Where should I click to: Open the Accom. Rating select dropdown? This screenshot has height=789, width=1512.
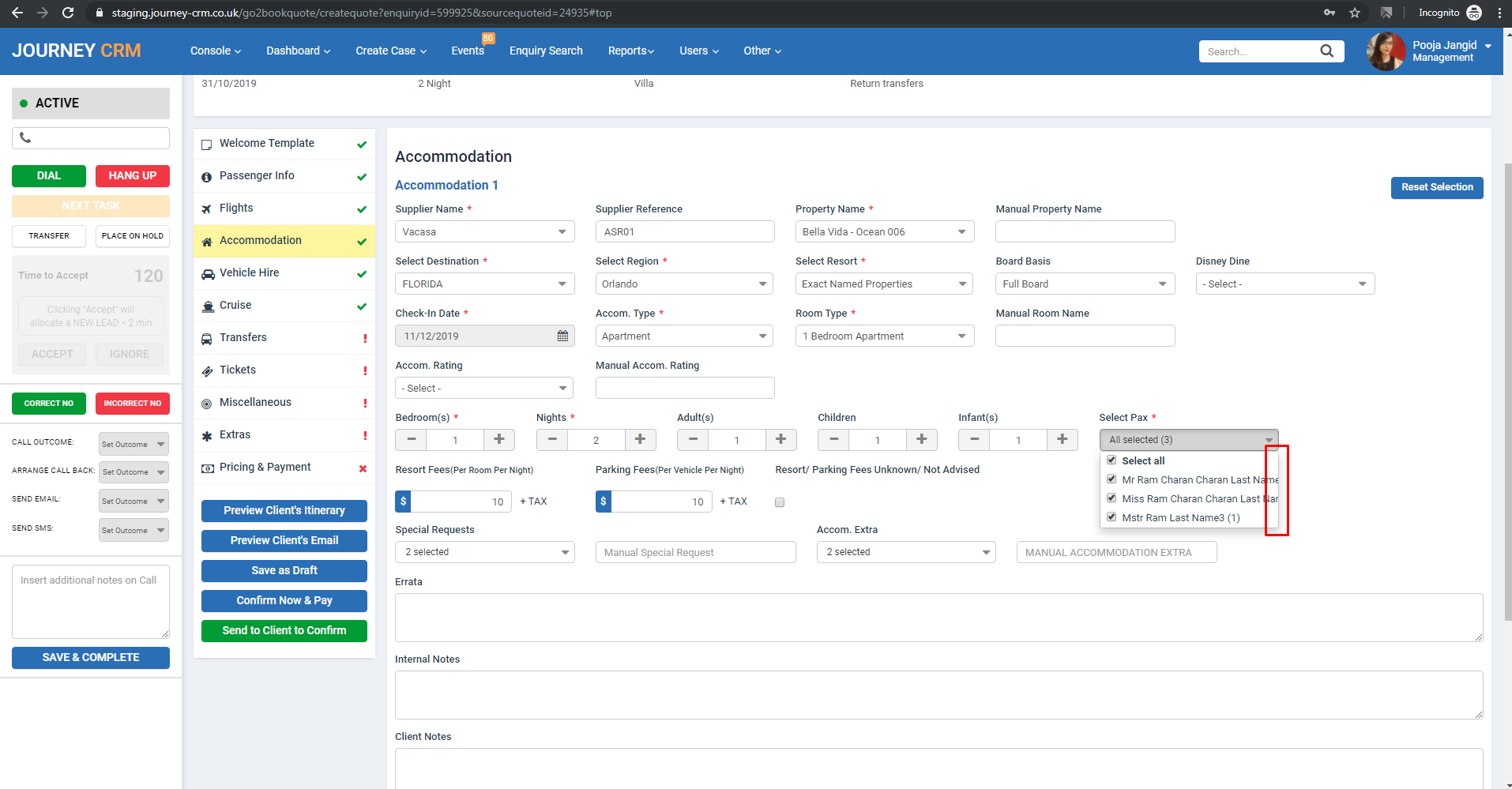[484, 388]
